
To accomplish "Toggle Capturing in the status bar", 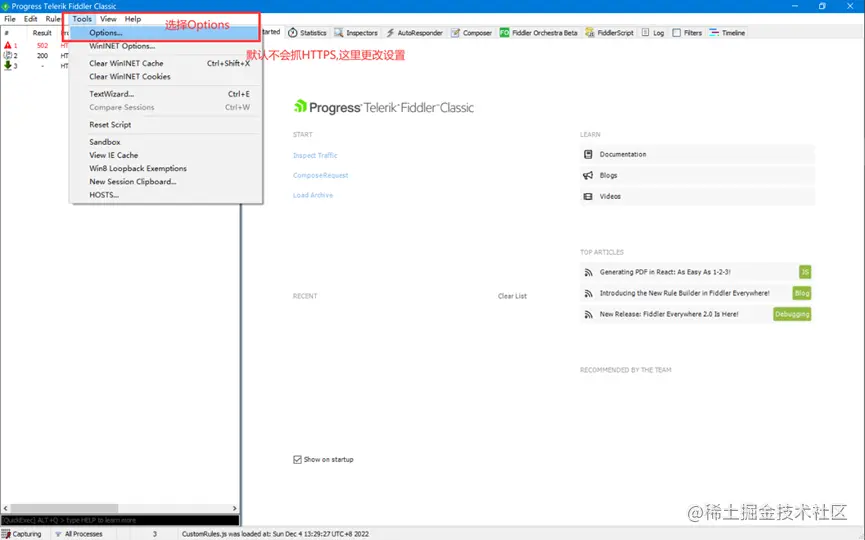I will click(22, 534).
